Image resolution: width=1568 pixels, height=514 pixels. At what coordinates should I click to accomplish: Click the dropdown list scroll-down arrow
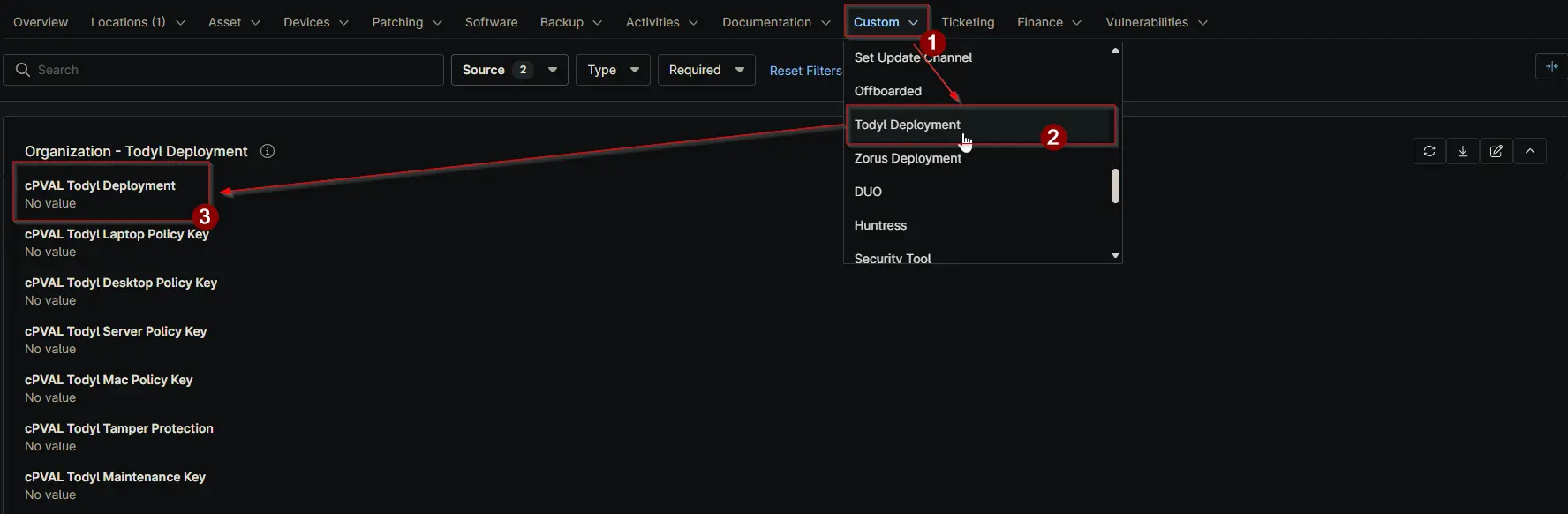coord(1115,255)
